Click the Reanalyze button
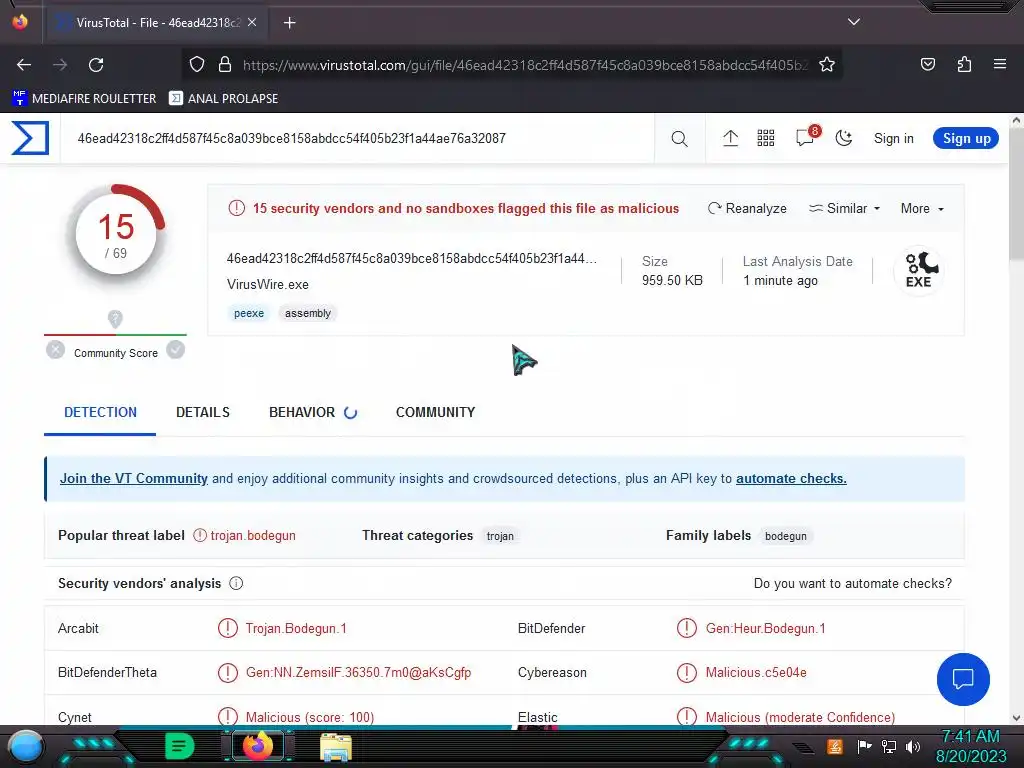This screenshot has width=1024, height=768. 747,208
